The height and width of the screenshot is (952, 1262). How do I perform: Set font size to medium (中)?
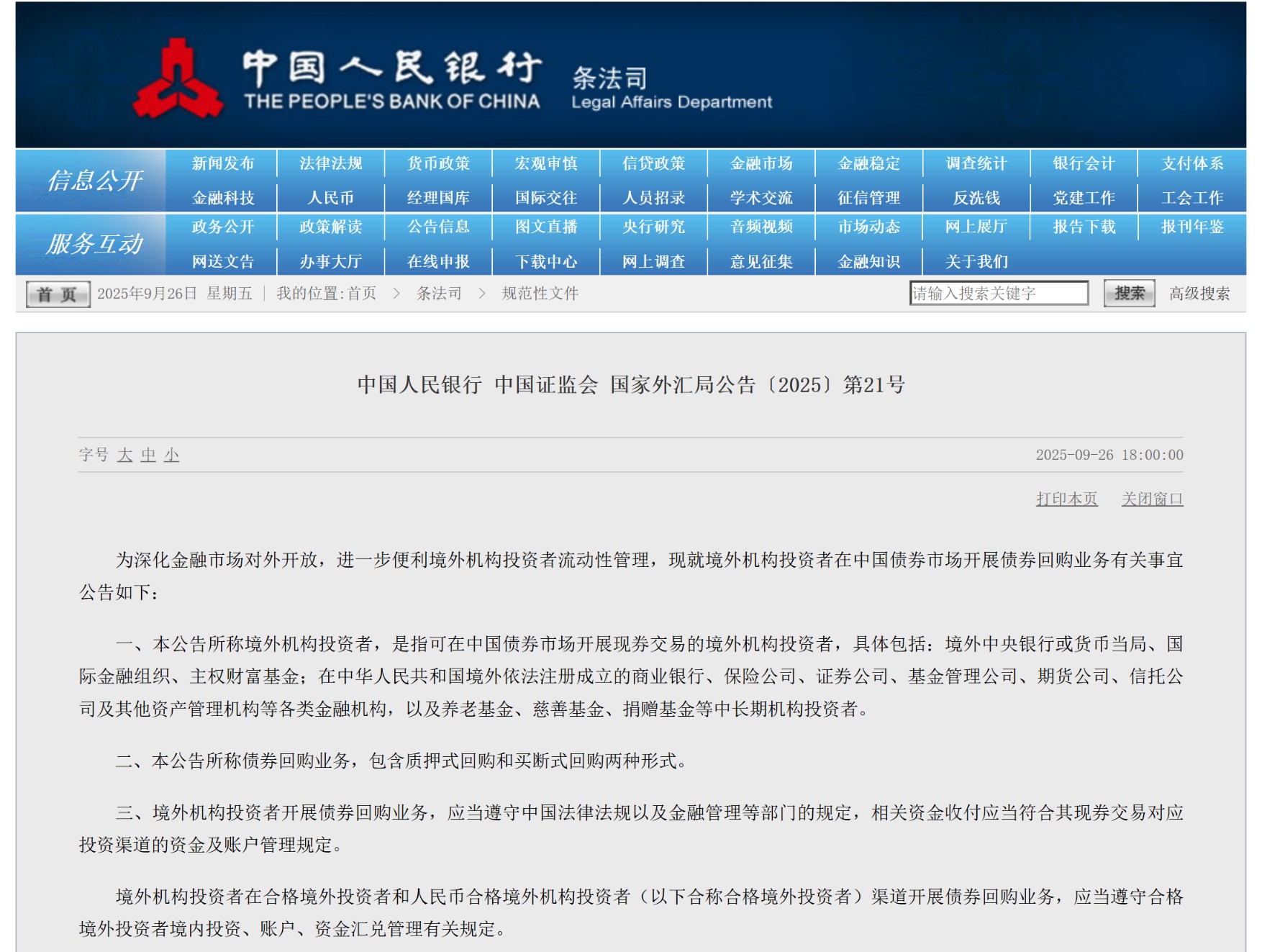[148, 455]
